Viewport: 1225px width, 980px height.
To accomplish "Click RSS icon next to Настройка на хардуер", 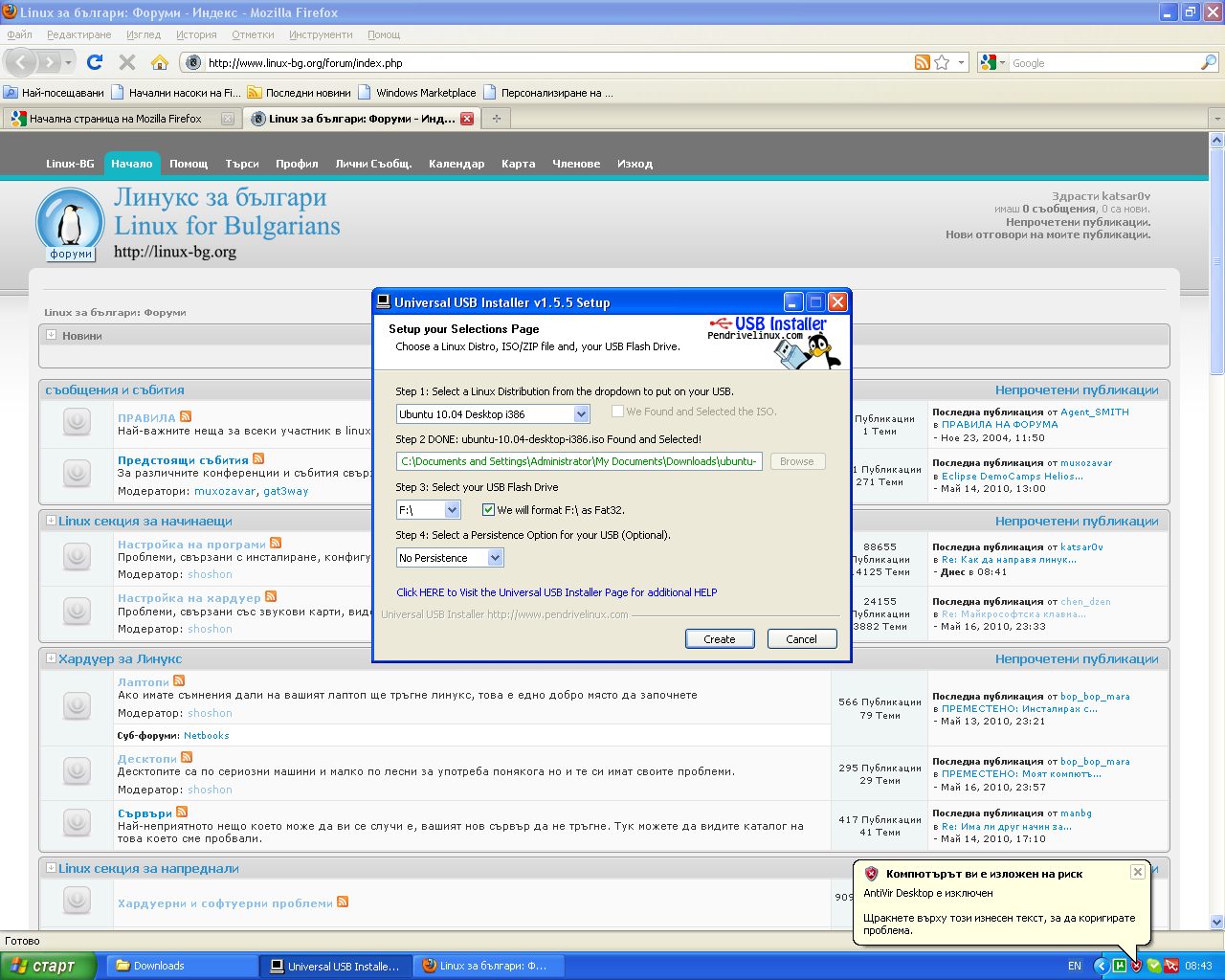I will tap(271, 596).
